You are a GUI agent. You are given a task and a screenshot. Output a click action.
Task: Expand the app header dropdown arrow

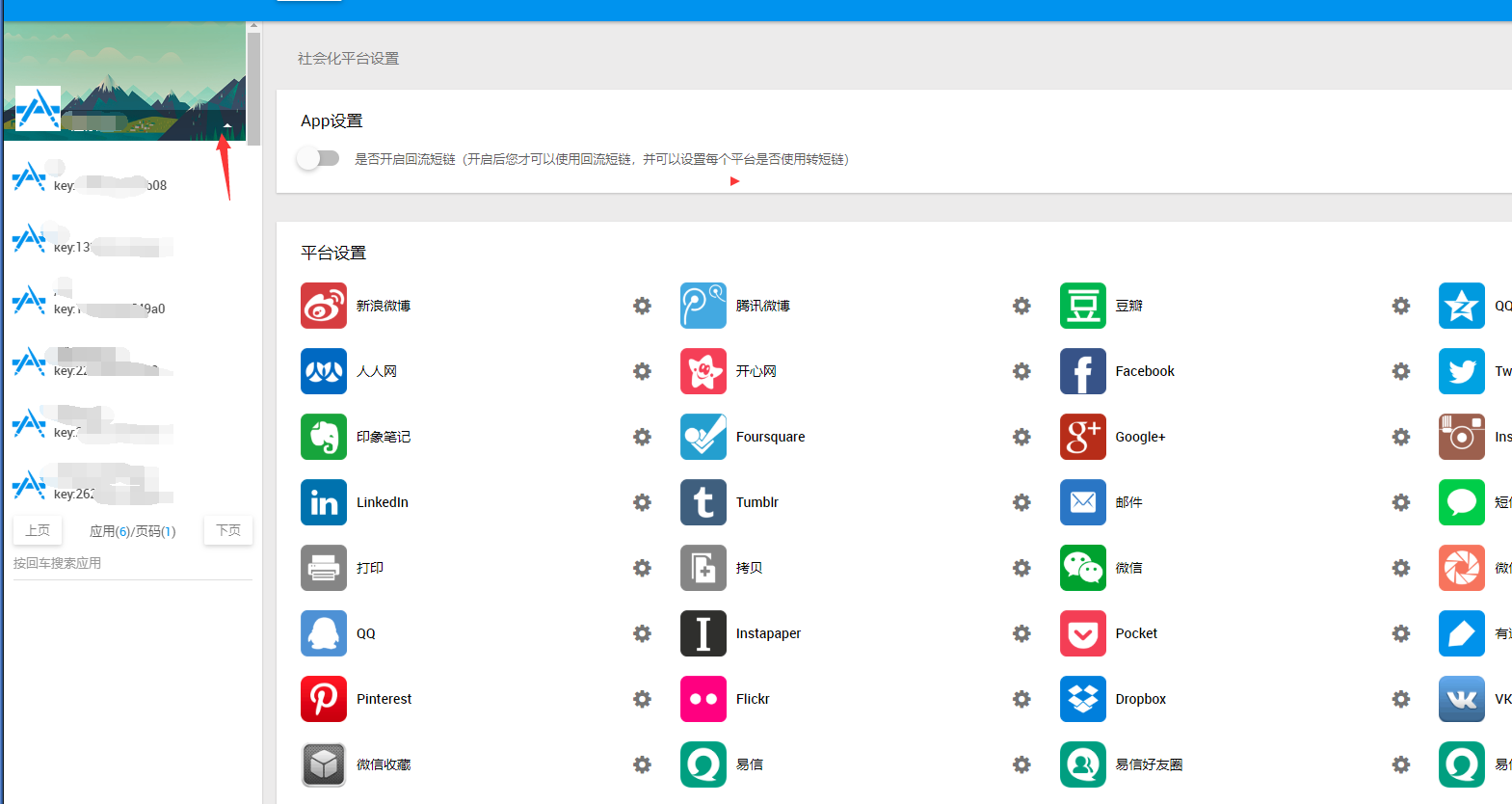227,125
